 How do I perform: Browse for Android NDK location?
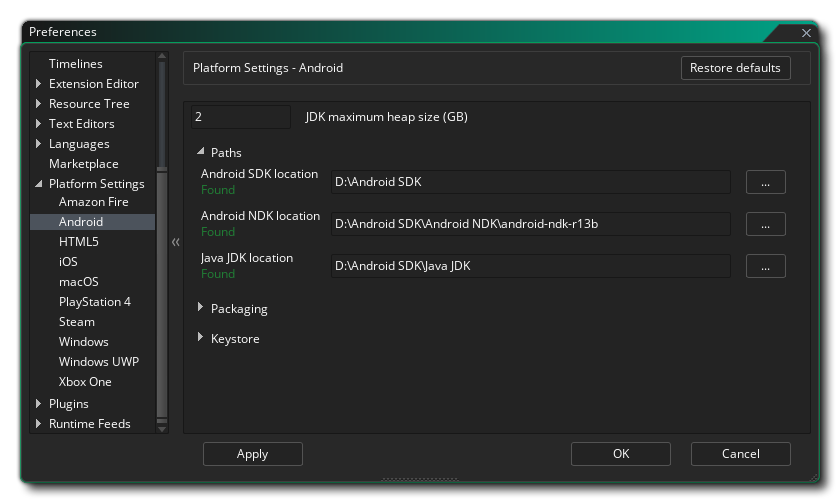pyautogui.click(x=766, y=224)
